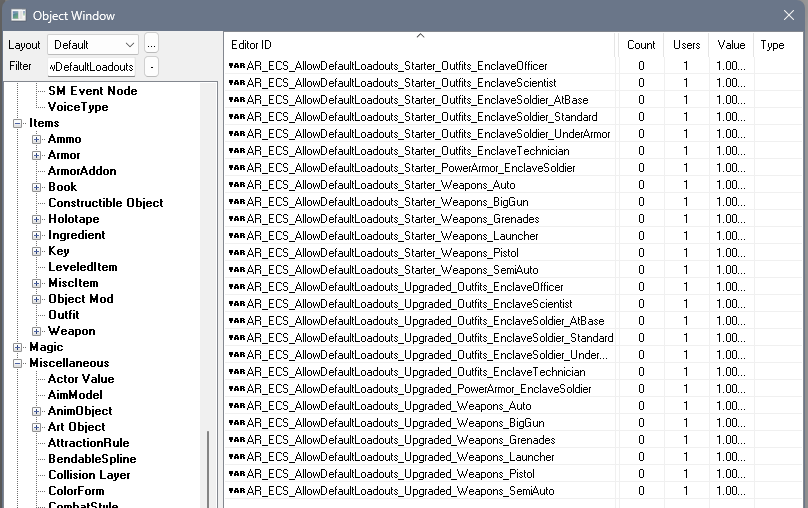Click the VAR icon beside Starter_Outfits_EnclaveOfficer
Viewport: 808px width, 508px height.
click(x=237, y=66)
